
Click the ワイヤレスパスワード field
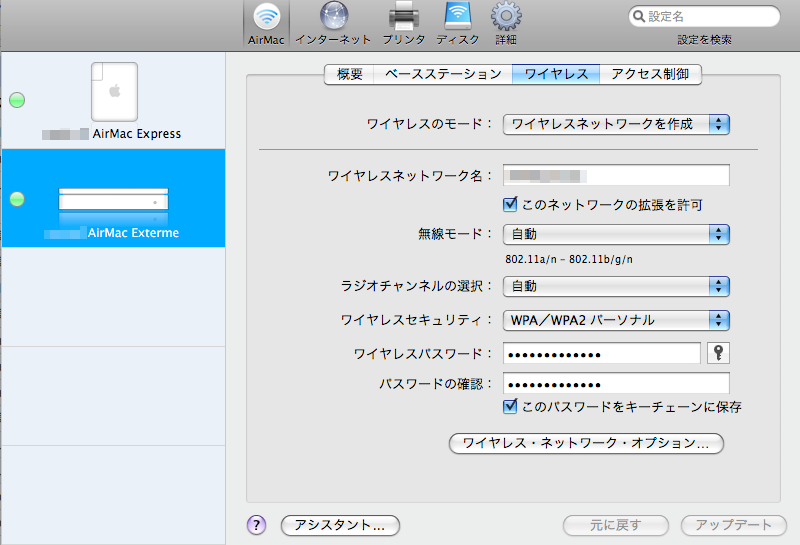coord(602,353)
